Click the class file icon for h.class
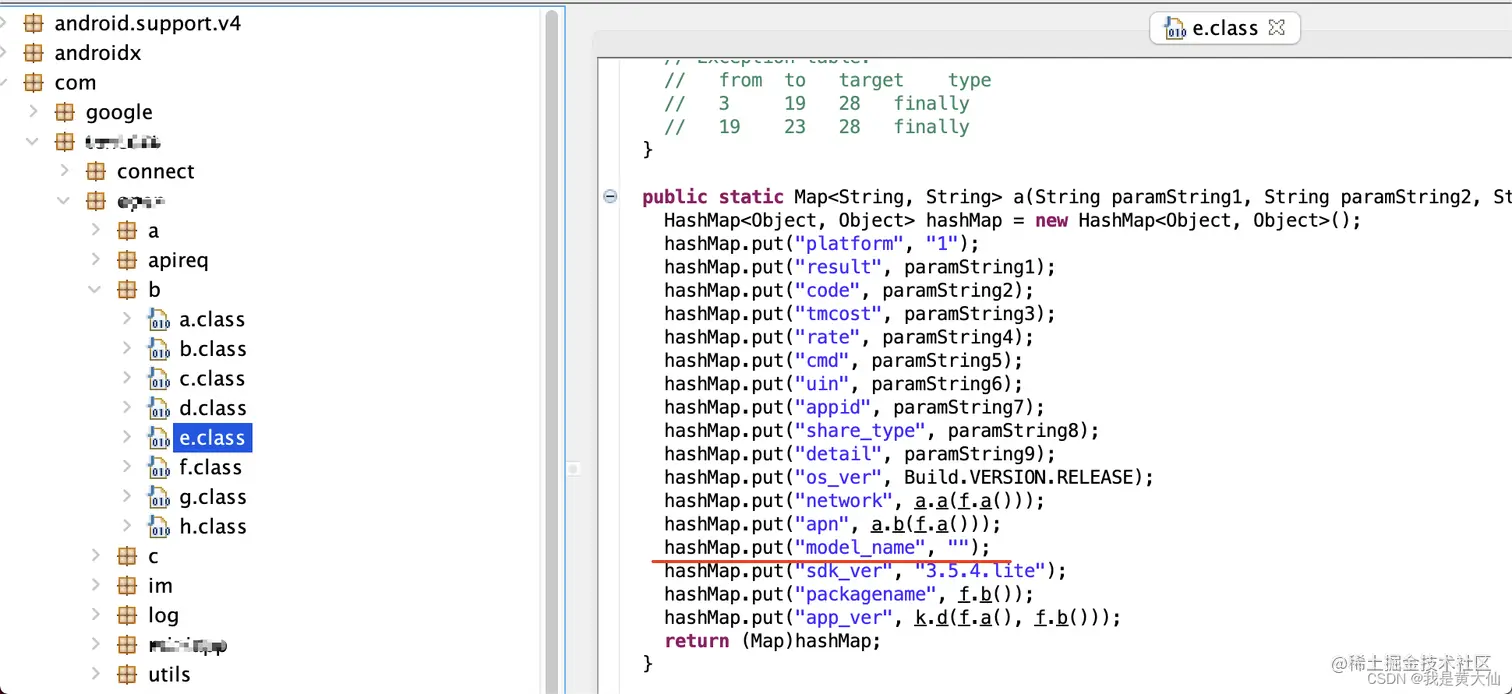 (x=159, y=526)
